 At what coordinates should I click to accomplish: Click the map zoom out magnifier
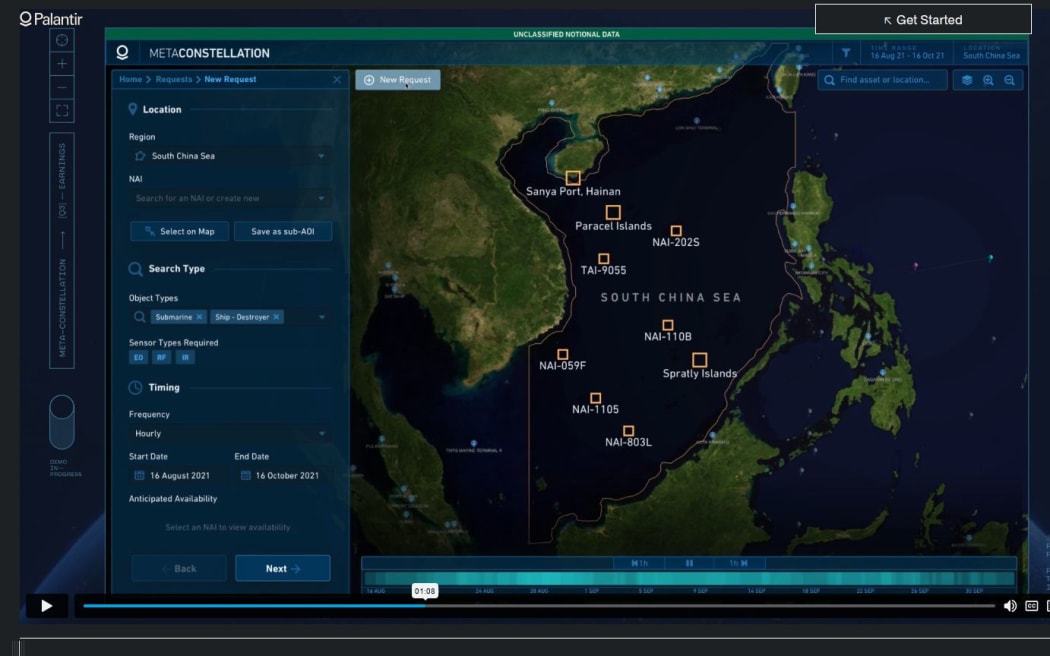pyautogui.click(x=1009, y=80)
